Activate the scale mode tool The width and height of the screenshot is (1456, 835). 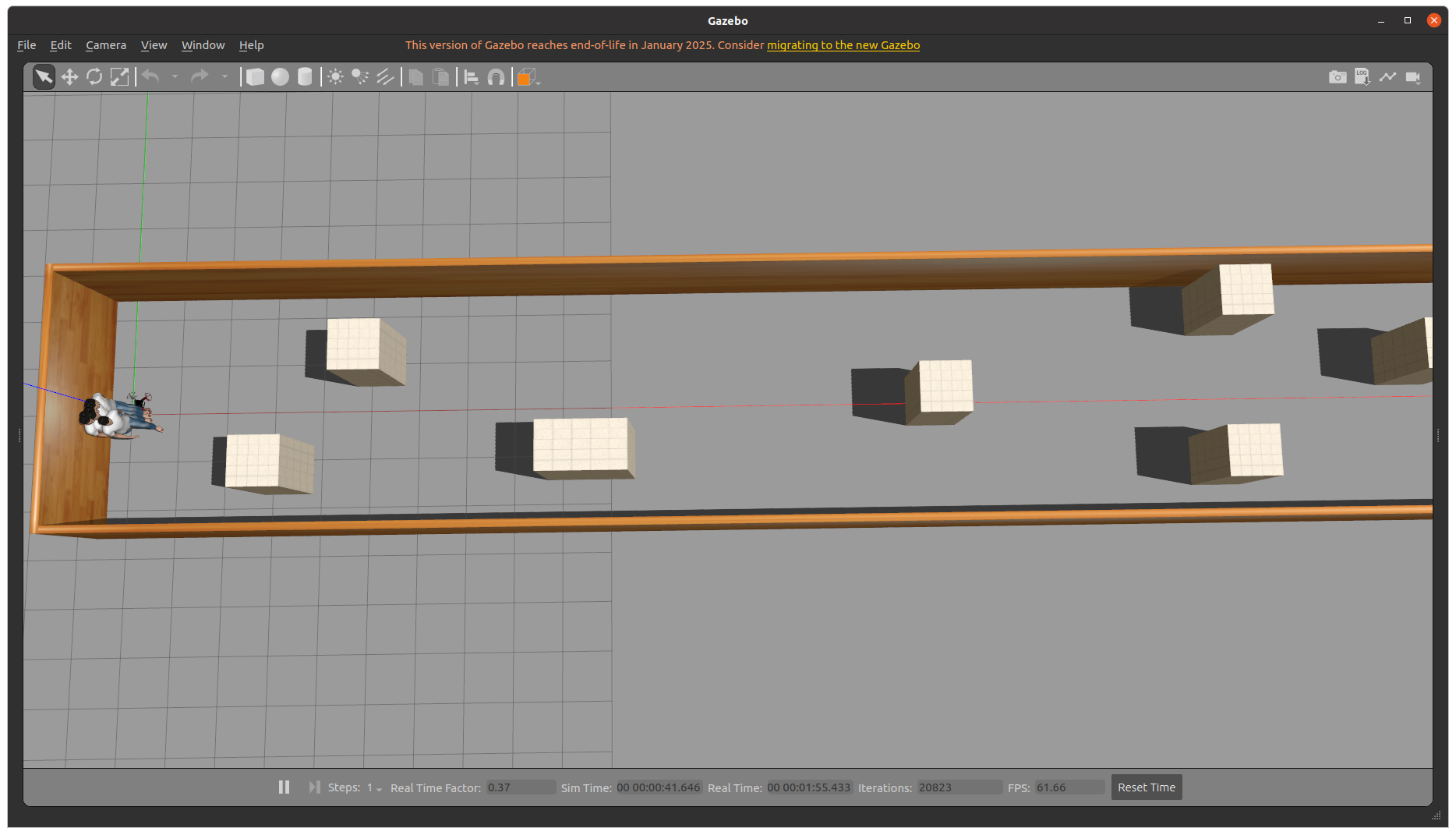click(x=119, y=76)
